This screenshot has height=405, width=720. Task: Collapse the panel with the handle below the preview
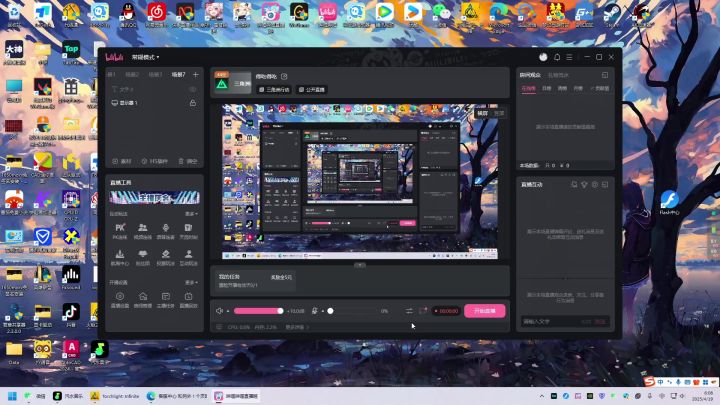tap(360, 265)
